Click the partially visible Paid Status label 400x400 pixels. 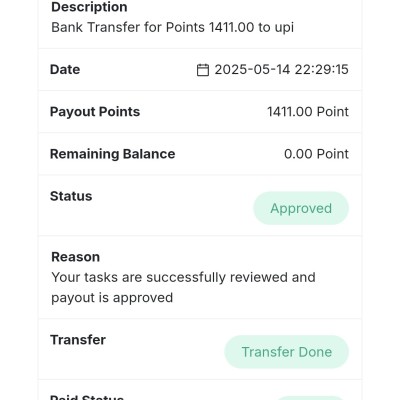(87, 397)
